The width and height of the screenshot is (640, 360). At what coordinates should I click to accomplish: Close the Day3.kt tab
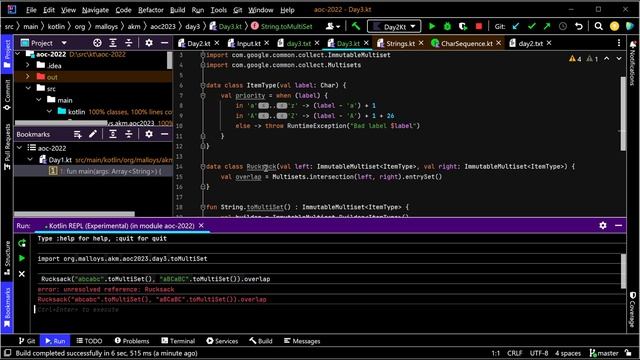[x=366, y=43]
